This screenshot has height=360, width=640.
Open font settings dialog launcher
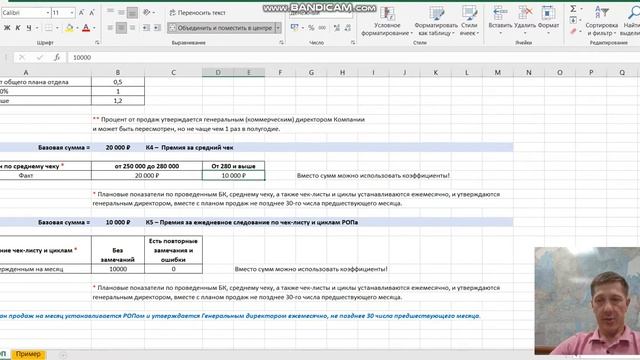pyautogui.click(x=97, y=42)
